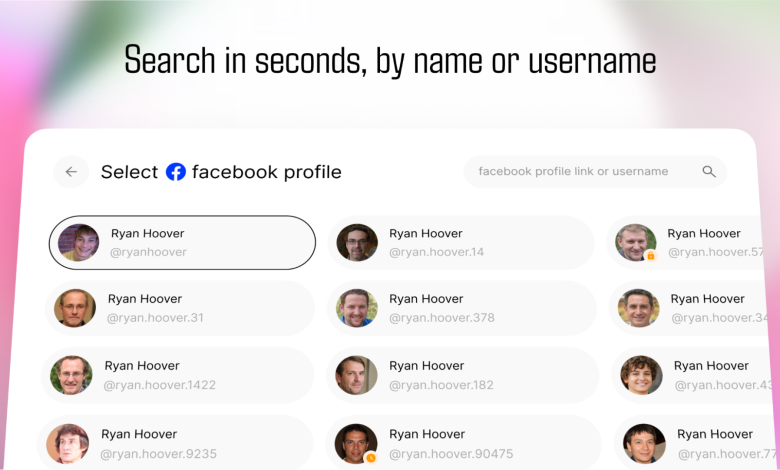Click the facebook profile link input field
The height and width of the screenshot is (470, 780).
[x=580, y=172]
